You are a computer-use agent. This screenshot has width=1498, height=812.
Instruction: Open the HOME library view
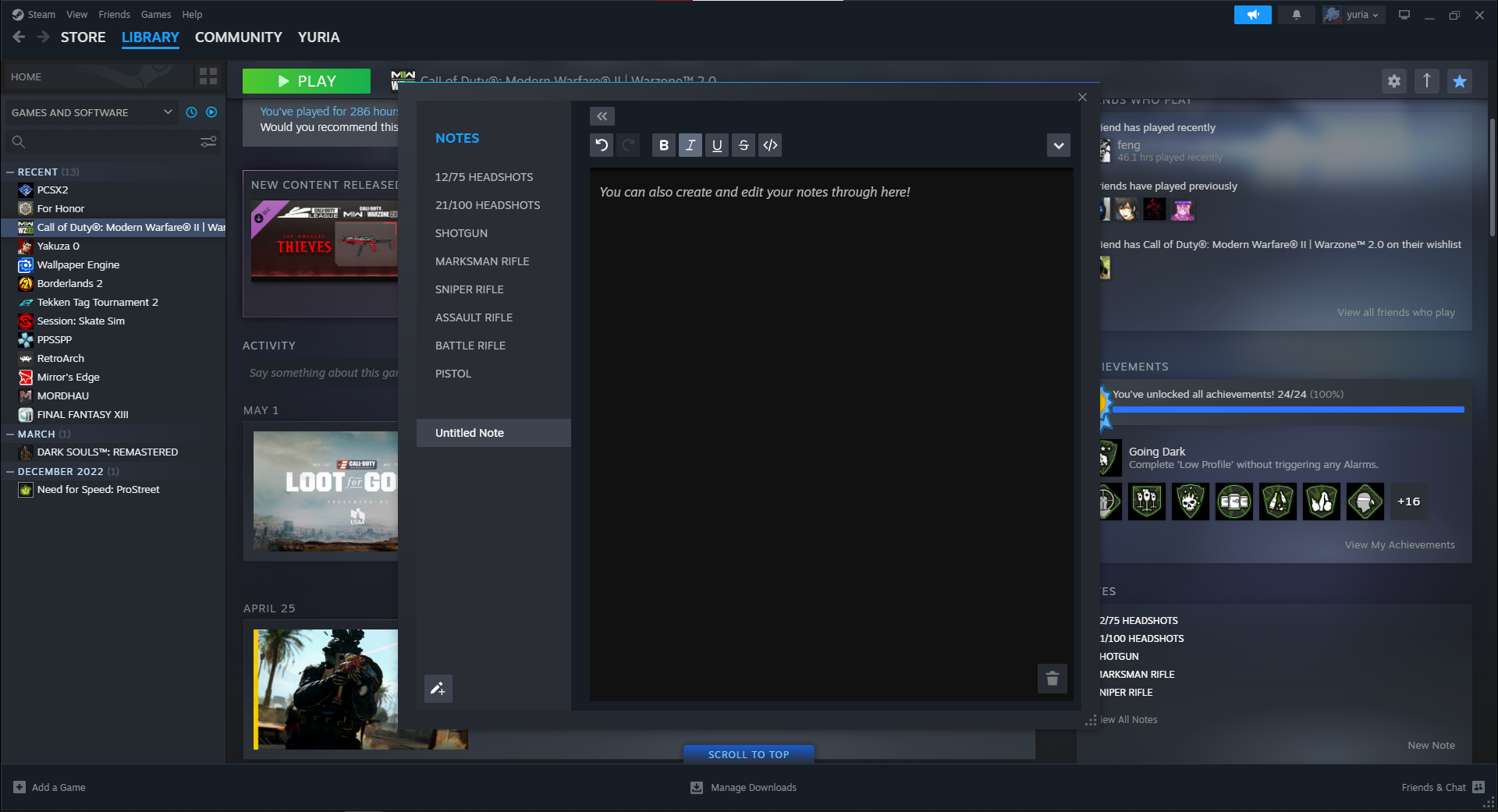[98, 76]
